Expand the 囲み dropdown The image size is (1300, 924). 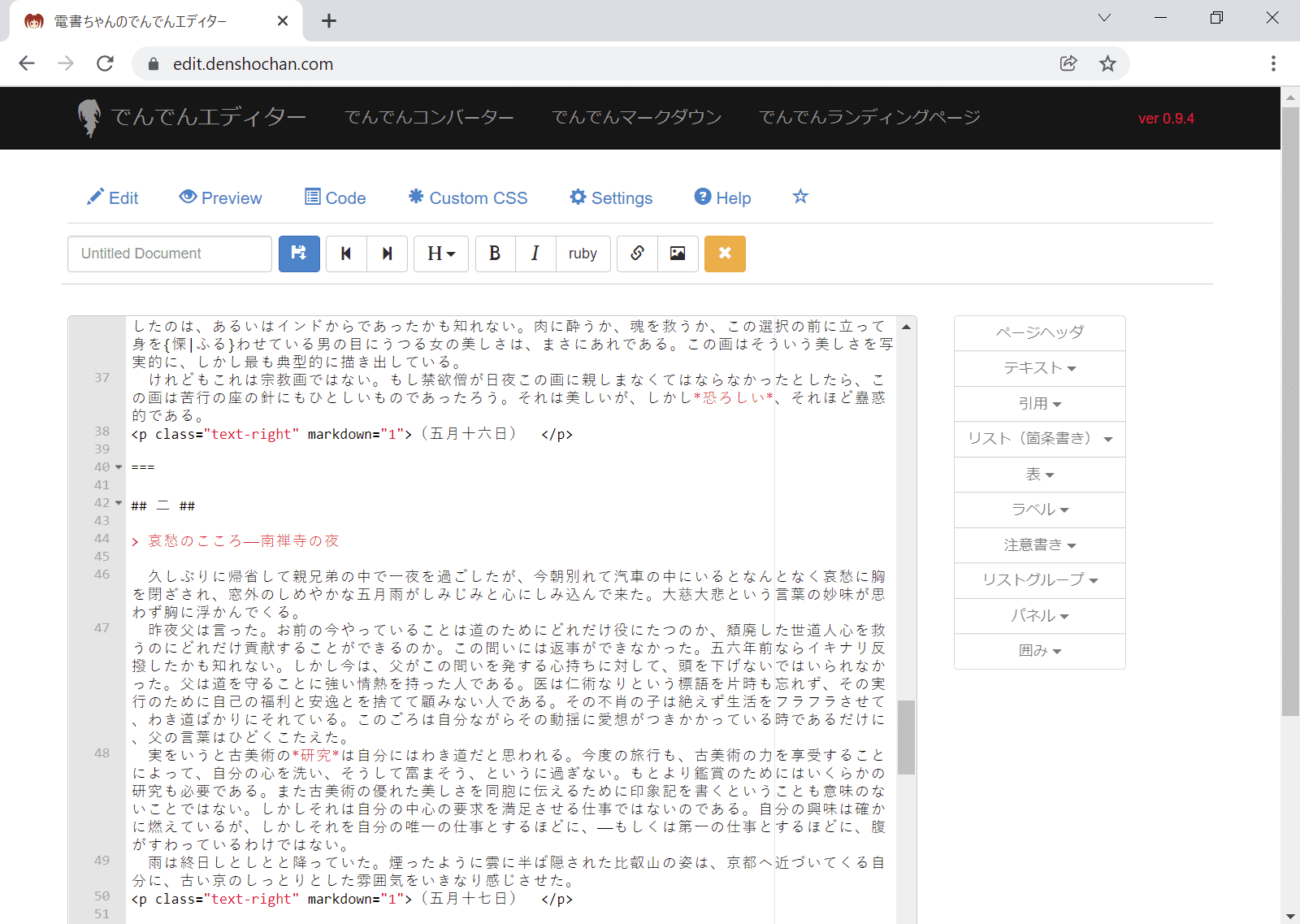click(1040, 651)
